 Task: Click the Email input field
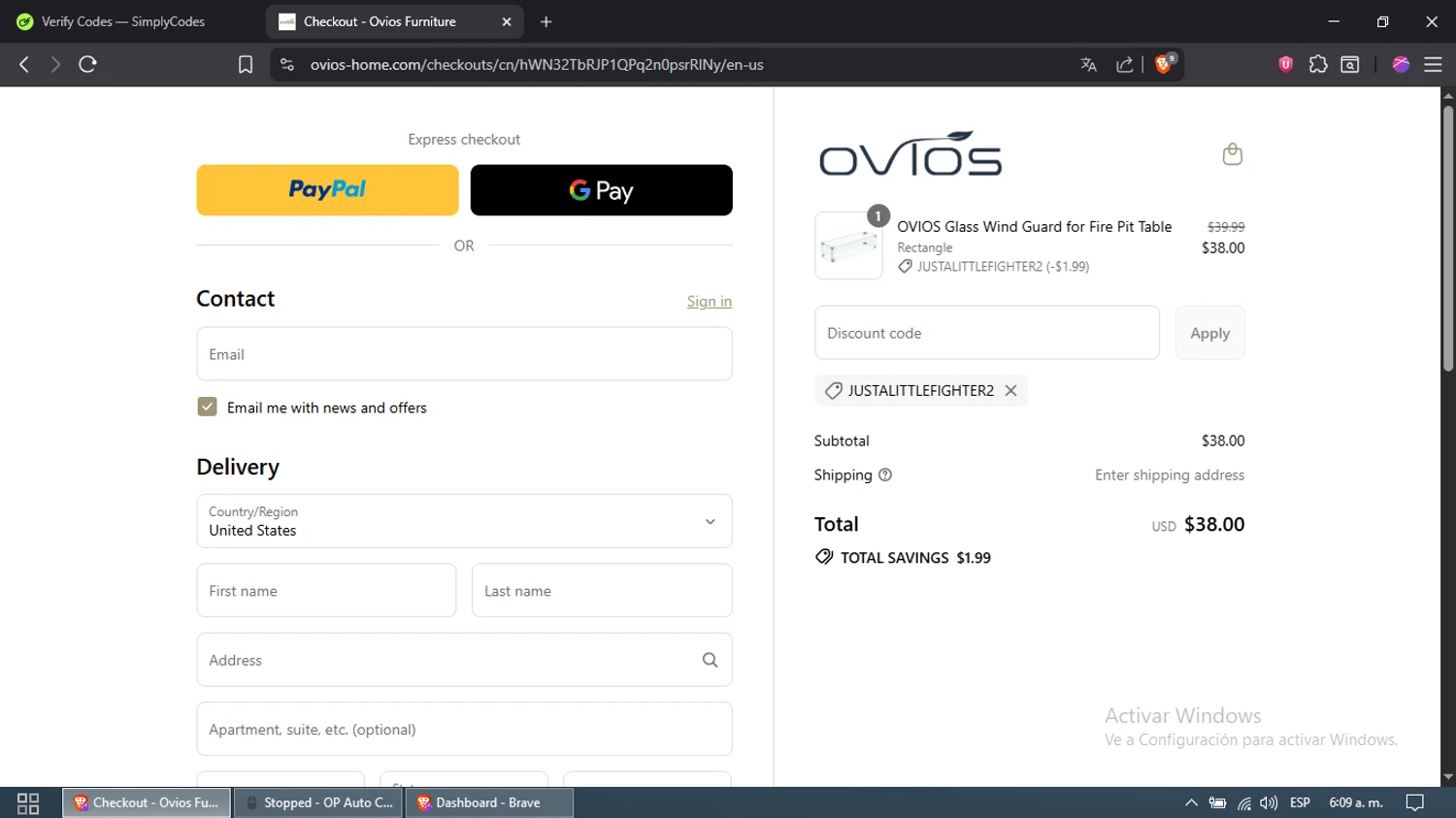(x=464, y=354)
